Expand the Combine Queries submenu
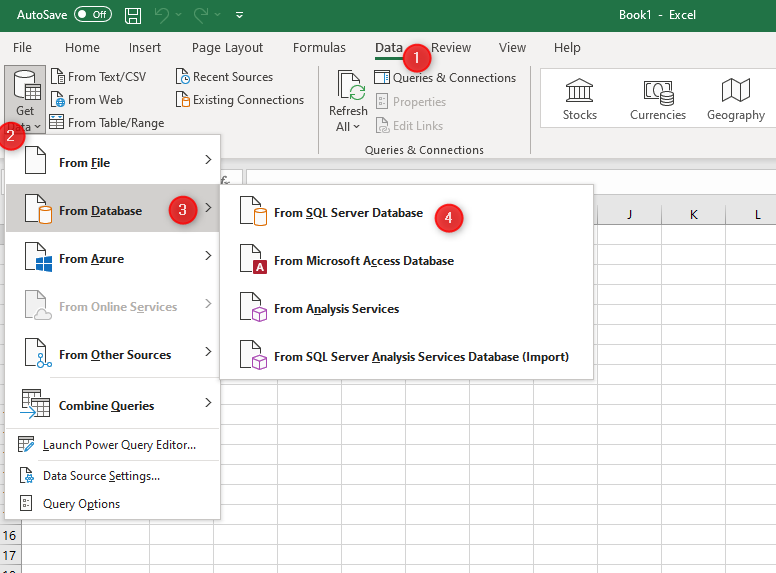Screen dimensions: 776x573 click(x=112, y=405)
